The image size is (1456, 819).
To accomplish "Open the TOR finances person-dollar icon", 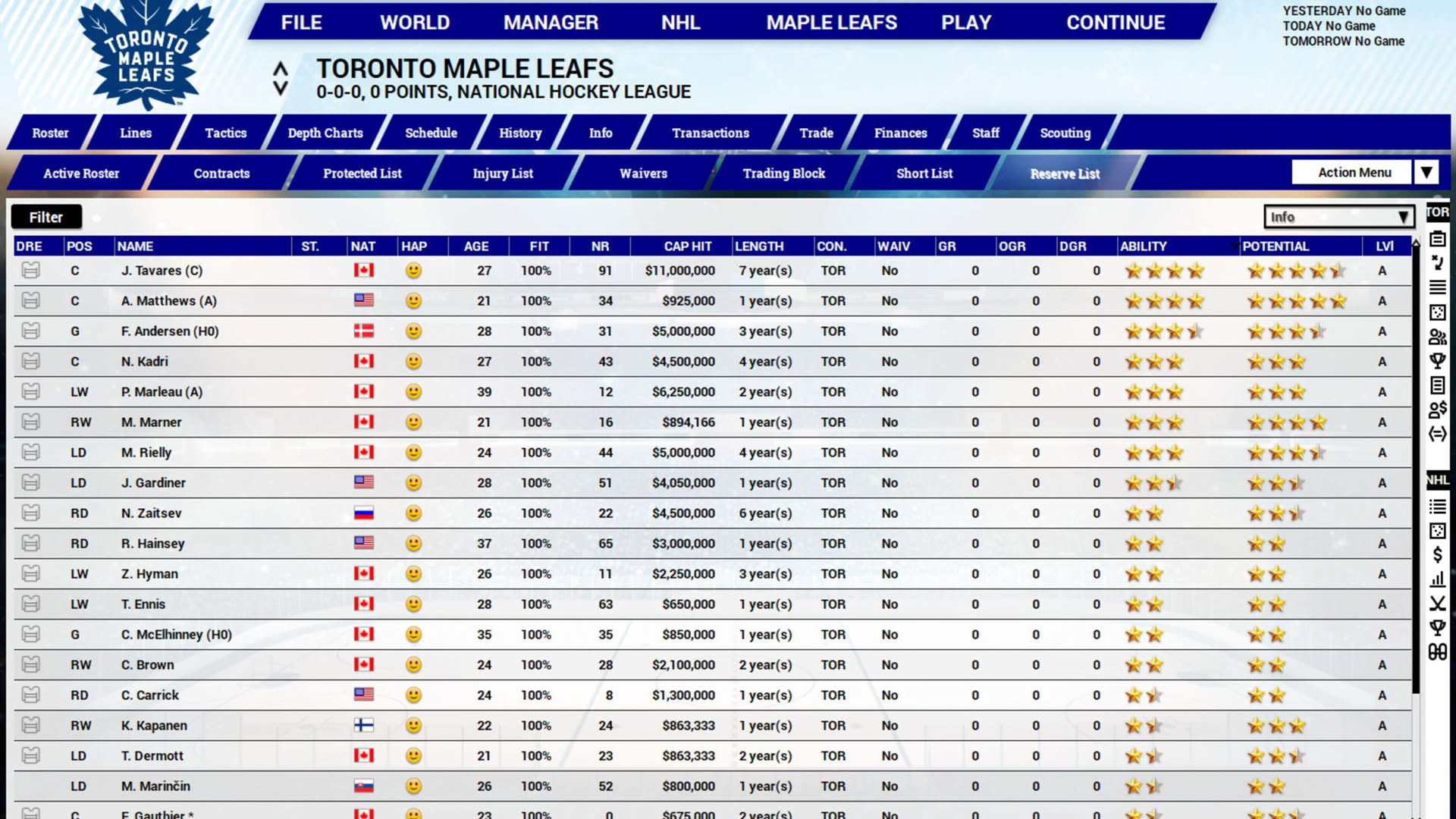I will coord(1437,409).
